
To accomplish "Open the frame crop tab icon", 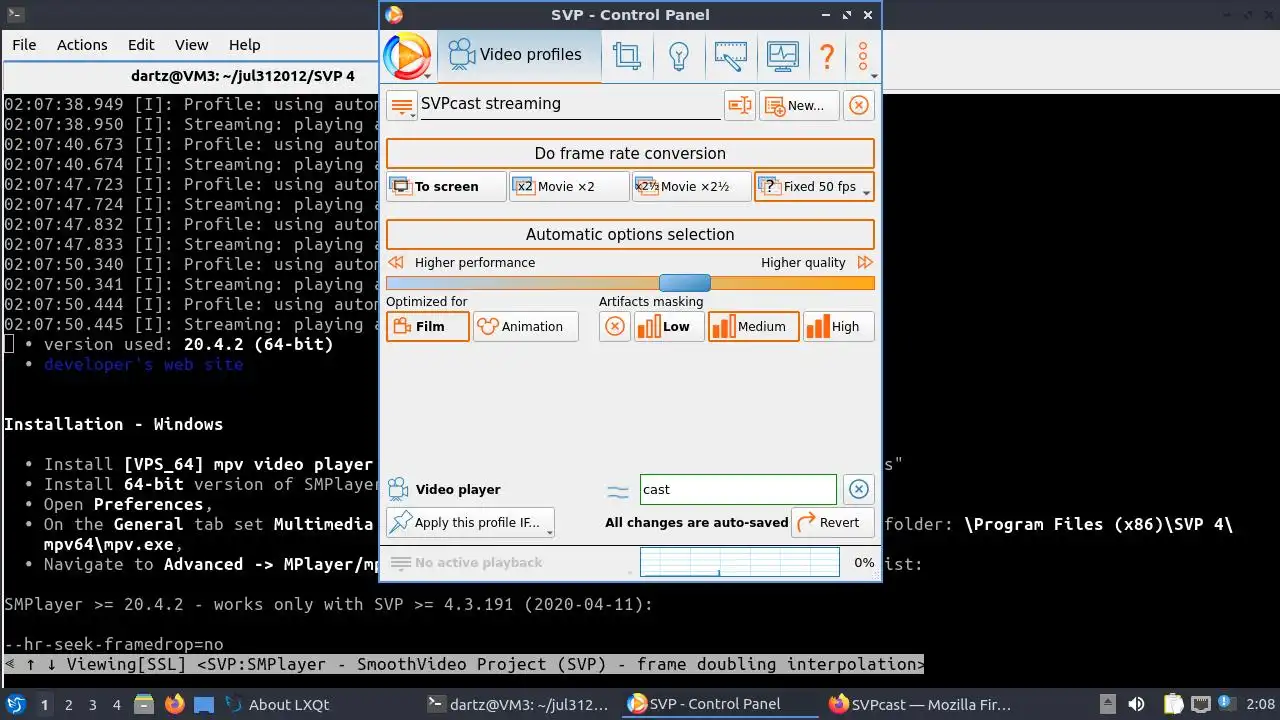I will (627, 55).
